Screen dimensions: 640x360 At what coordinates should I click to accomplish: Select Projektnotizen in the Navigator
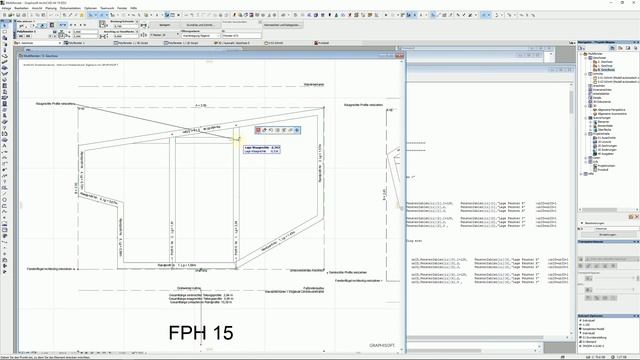(x=606, y=166)
